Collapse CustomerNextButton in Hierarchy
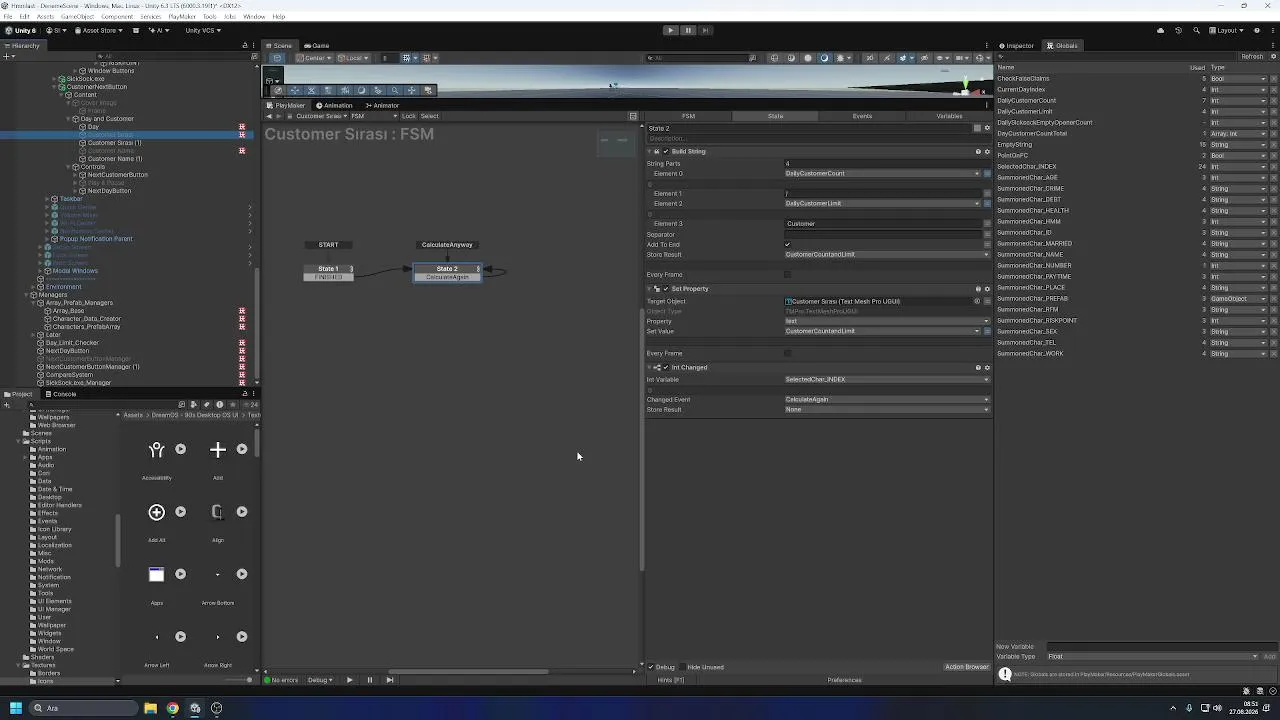1280x720 pixels. point(55,87)
